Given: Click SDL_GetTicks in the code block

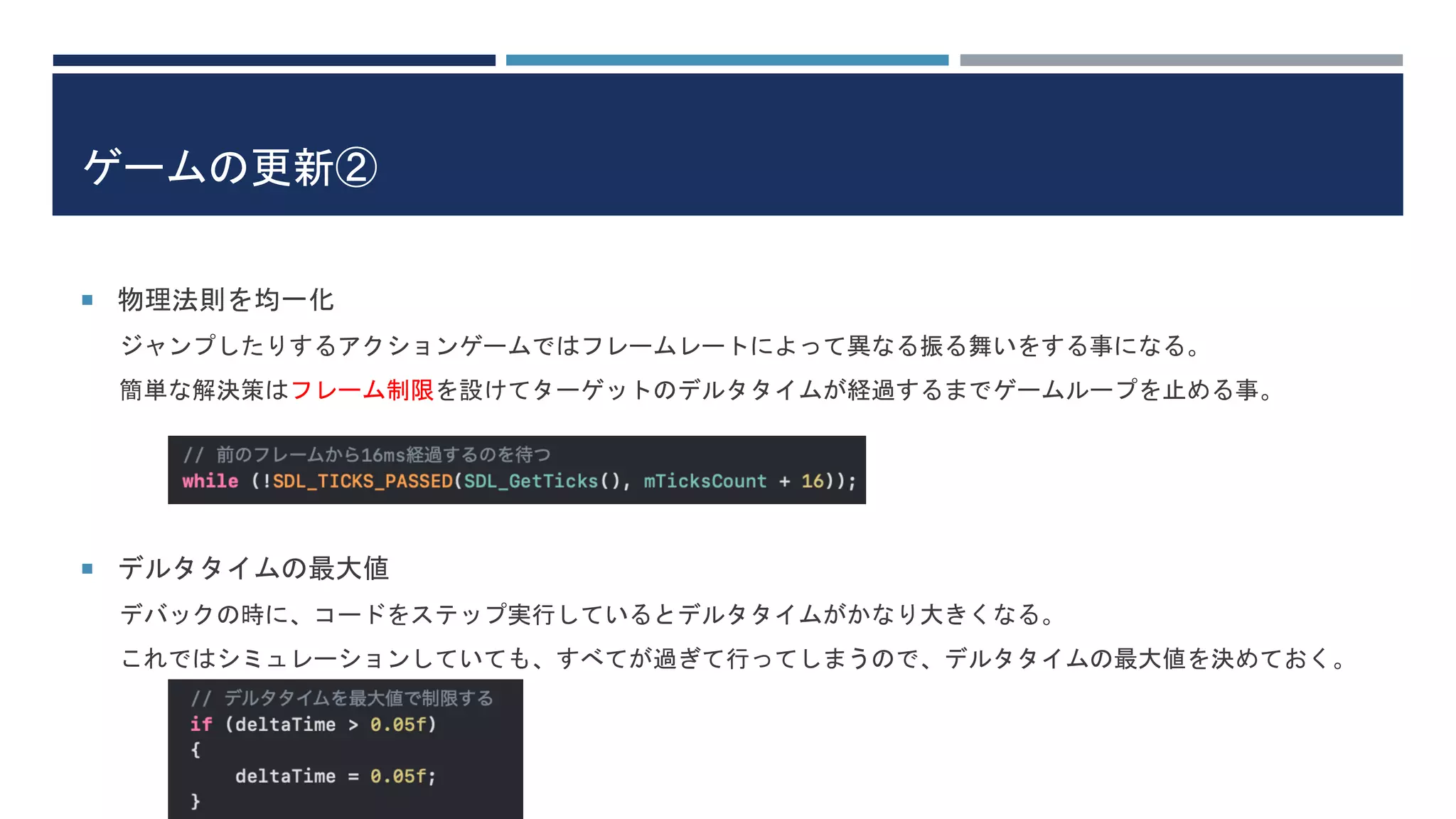Looking at the screenshot, I should coord(530,481).
